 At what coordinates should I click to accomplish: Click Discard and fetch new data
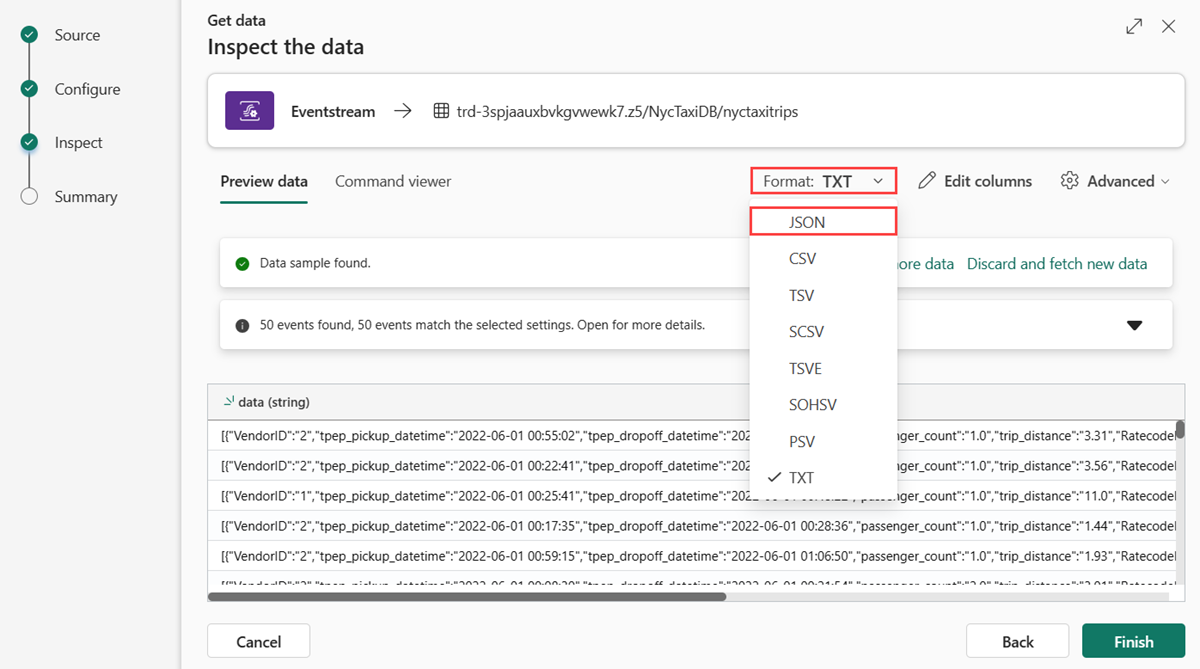pyautogui.click(x=1057, y=264)
